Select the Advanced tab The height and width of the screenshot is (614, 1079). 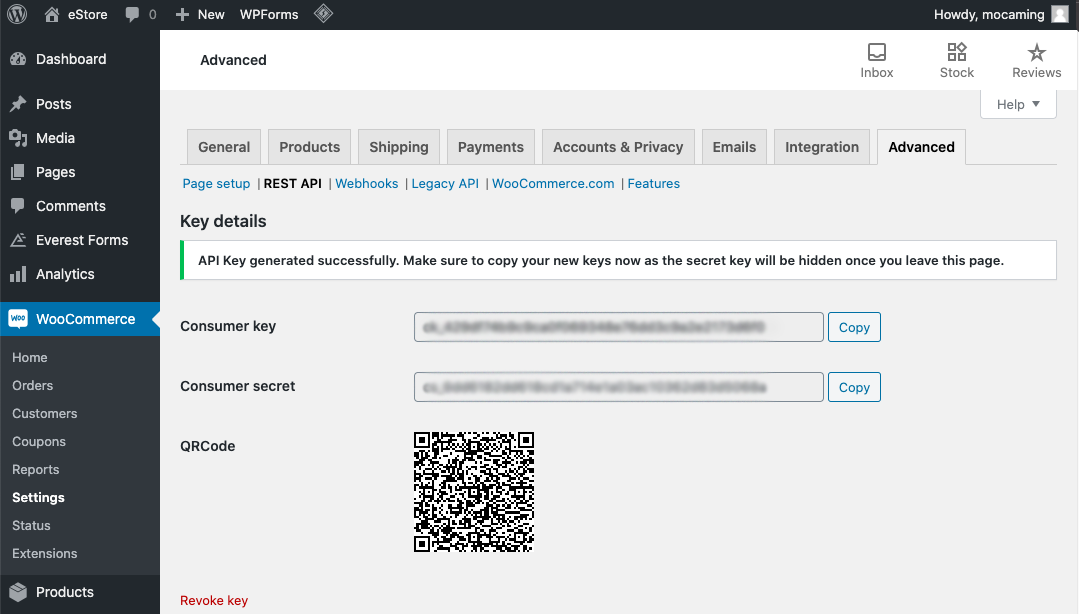pyautogui.click(x=921, y=147)
